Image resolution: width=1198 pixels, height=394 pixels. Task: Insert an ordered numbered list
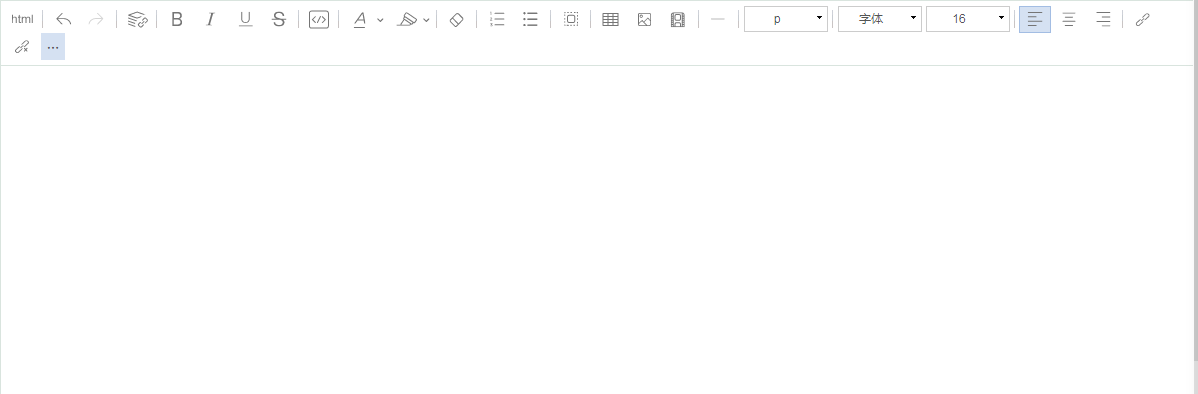[x=497, y=19]
